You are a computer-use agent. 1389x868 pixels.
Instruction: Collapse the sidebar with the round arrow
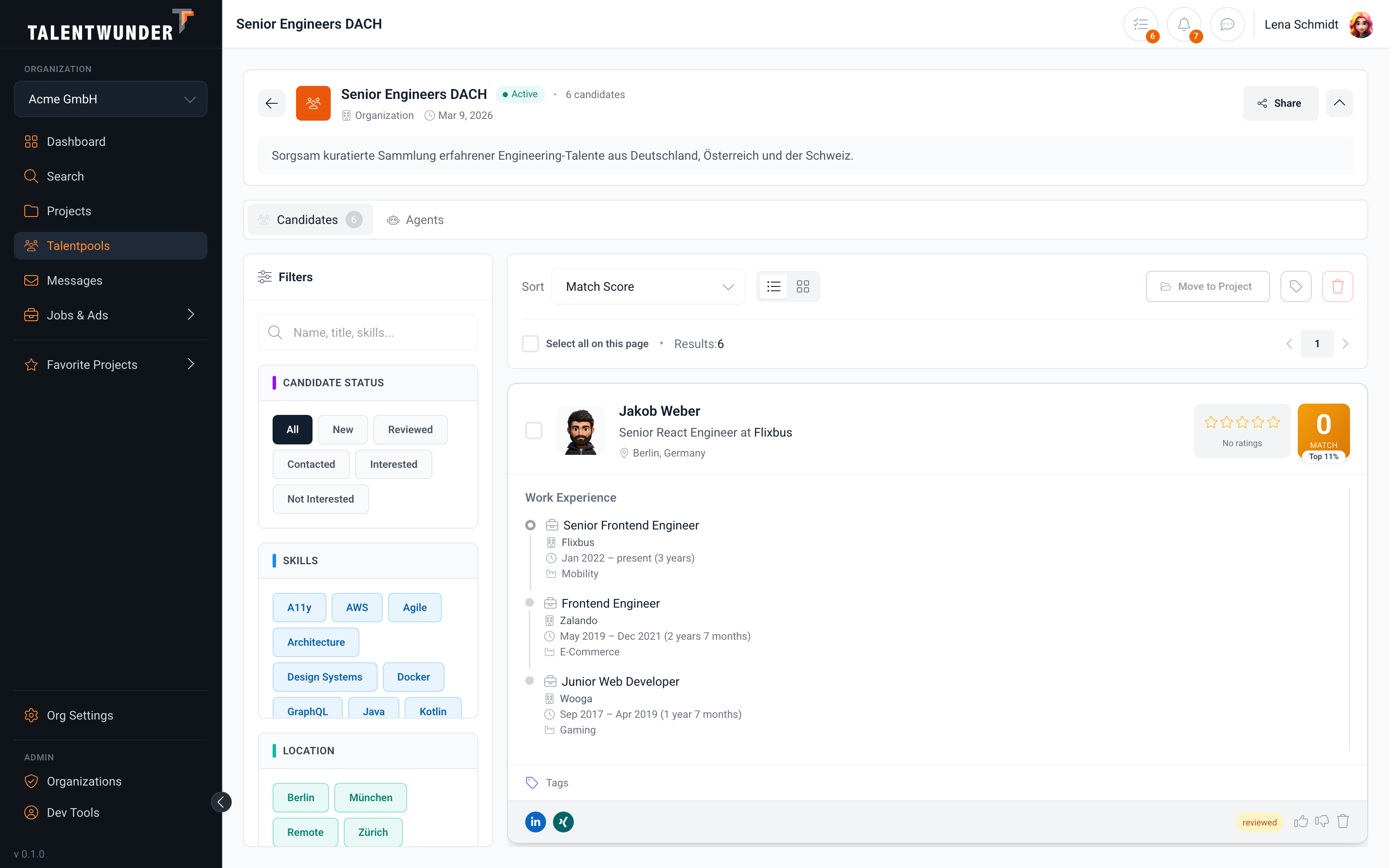click(x=221, y=802)
